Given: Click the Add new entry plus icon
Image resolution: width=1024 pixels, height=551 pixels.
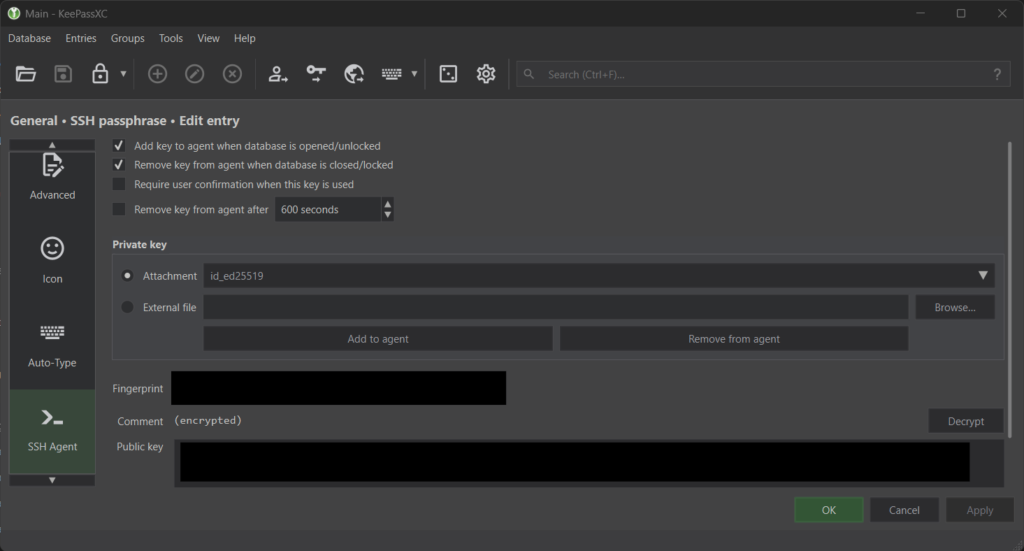Looking at the screenshot, I should tap(157, 74).
